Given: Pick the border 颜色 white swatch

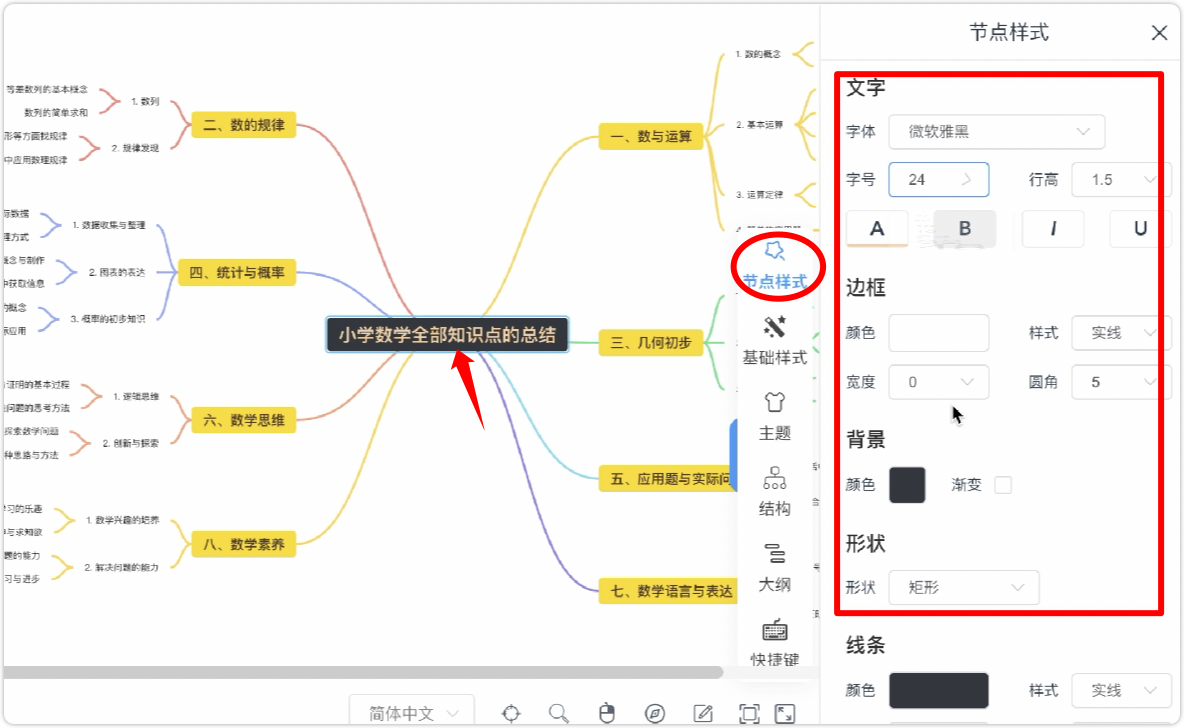Looking at the screenshot, I should point(939,333).
